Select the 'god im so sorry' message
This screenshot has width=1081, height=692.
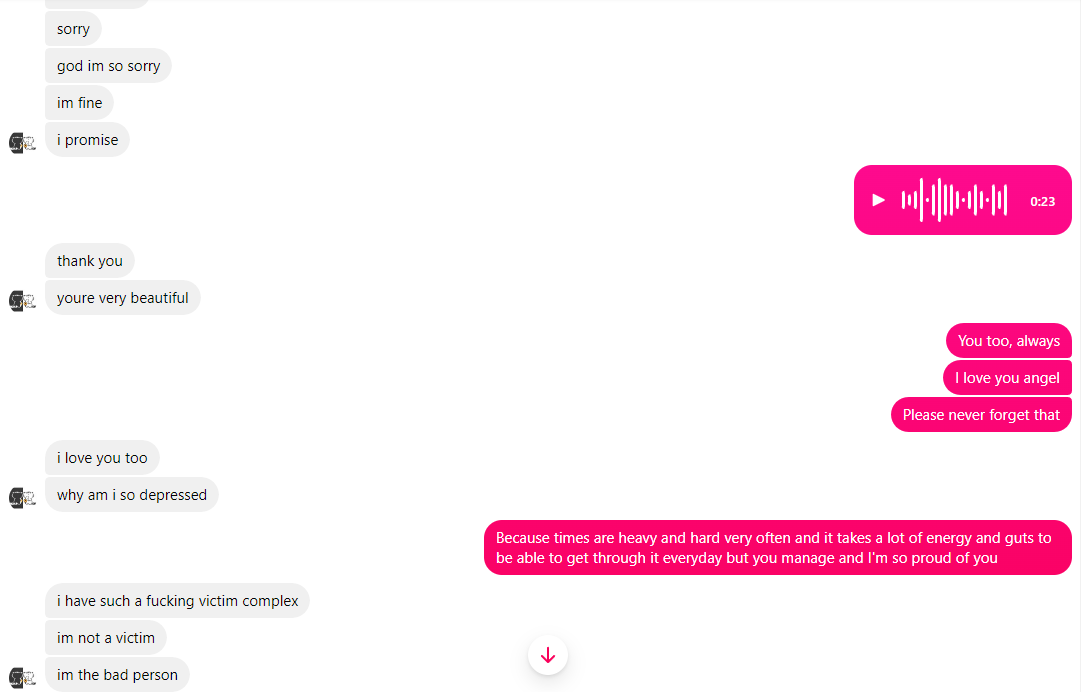coord(108,65)
